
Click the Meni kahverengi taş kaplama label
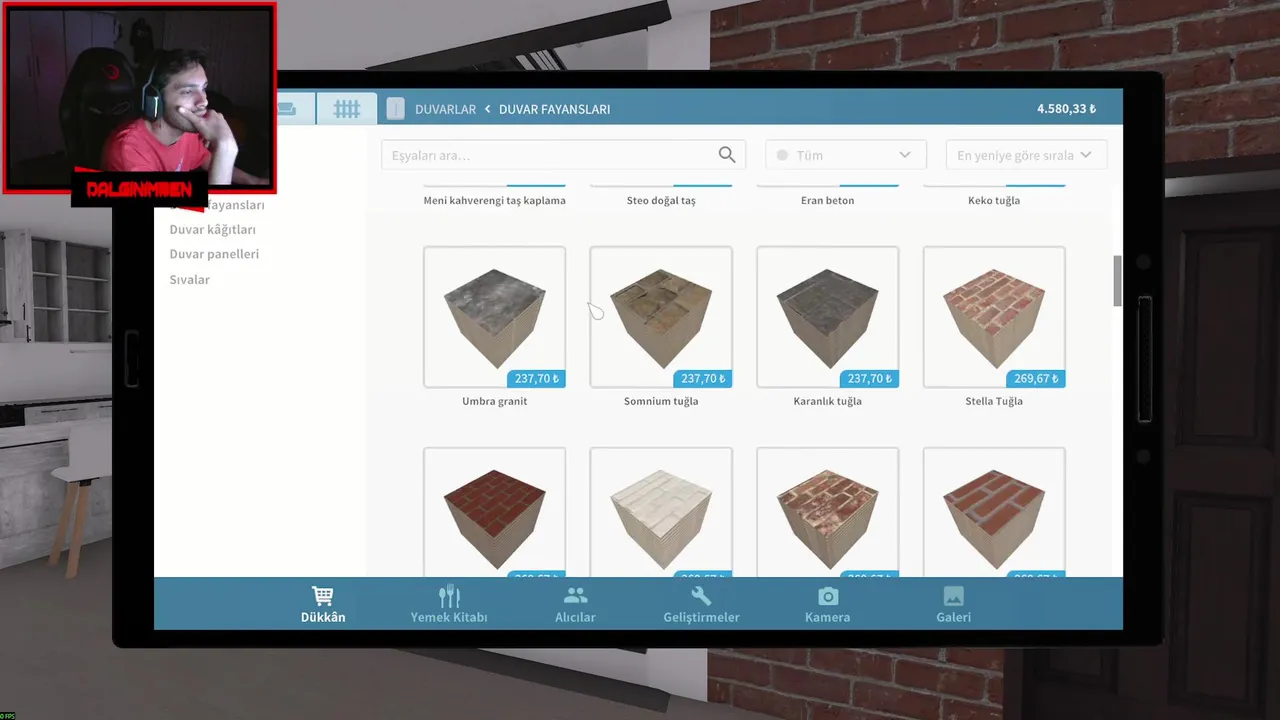pos(494,200)
